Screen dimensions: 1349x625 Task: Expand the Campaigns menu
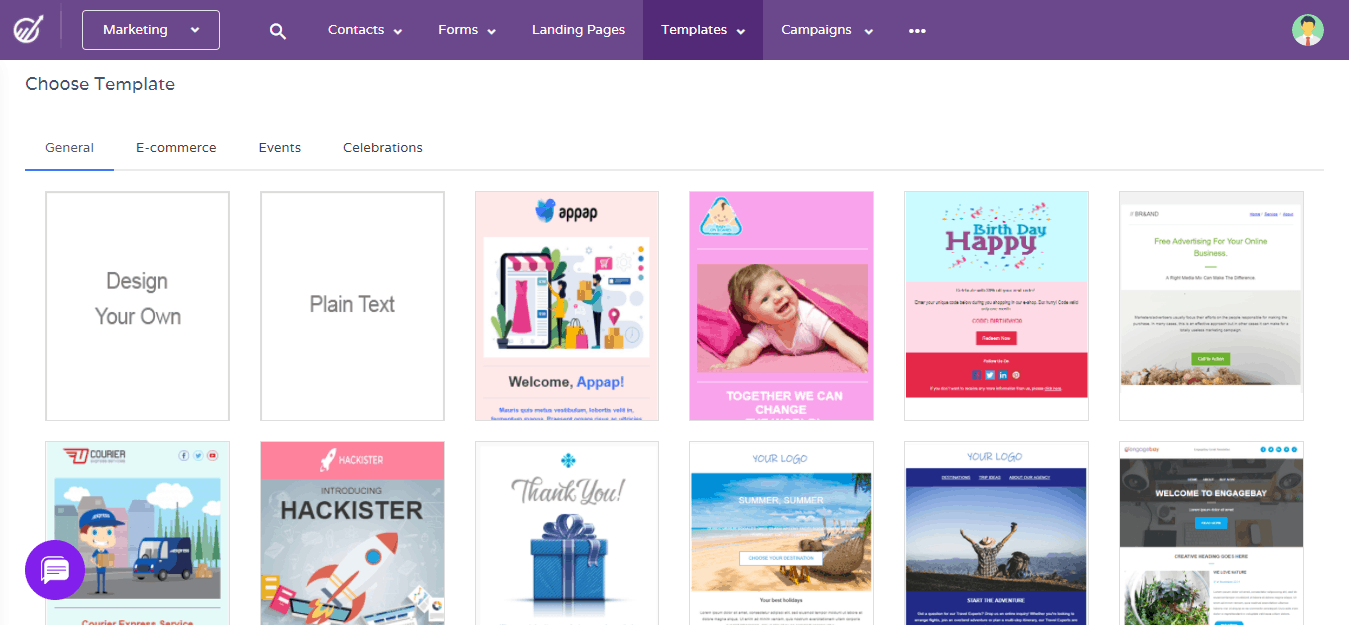coord(827,30)
